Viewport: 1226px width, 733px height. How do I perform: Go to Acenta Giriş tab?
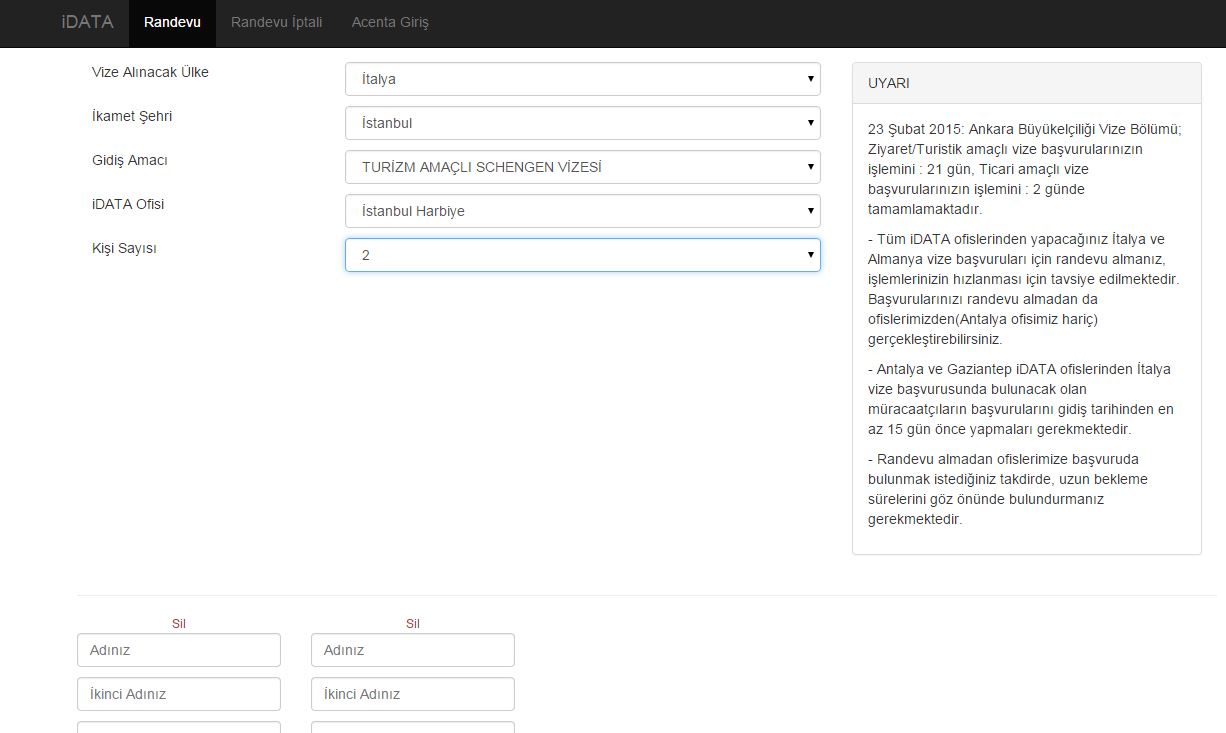(x=390, y=22)
